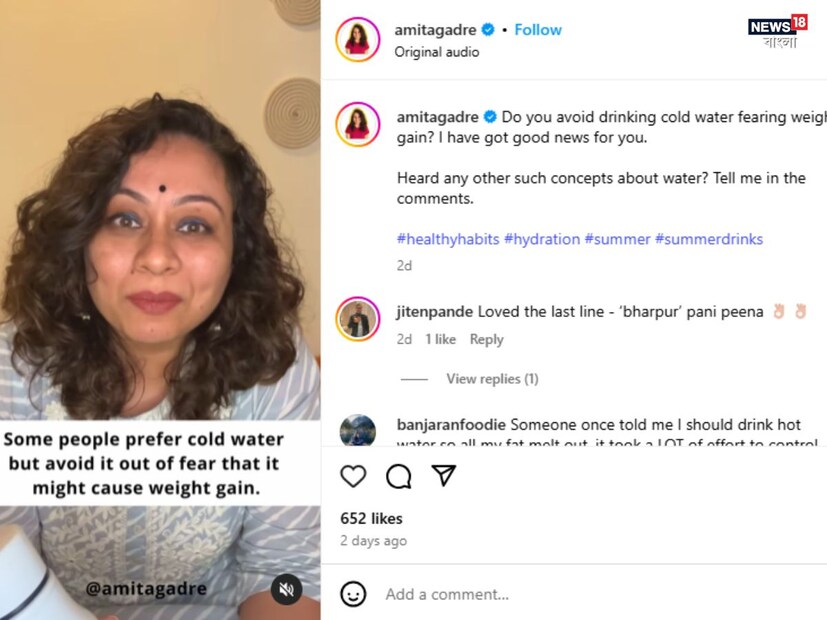Follow amitagadre
This screenshot has height=620, width=827.
pos(538,30)
